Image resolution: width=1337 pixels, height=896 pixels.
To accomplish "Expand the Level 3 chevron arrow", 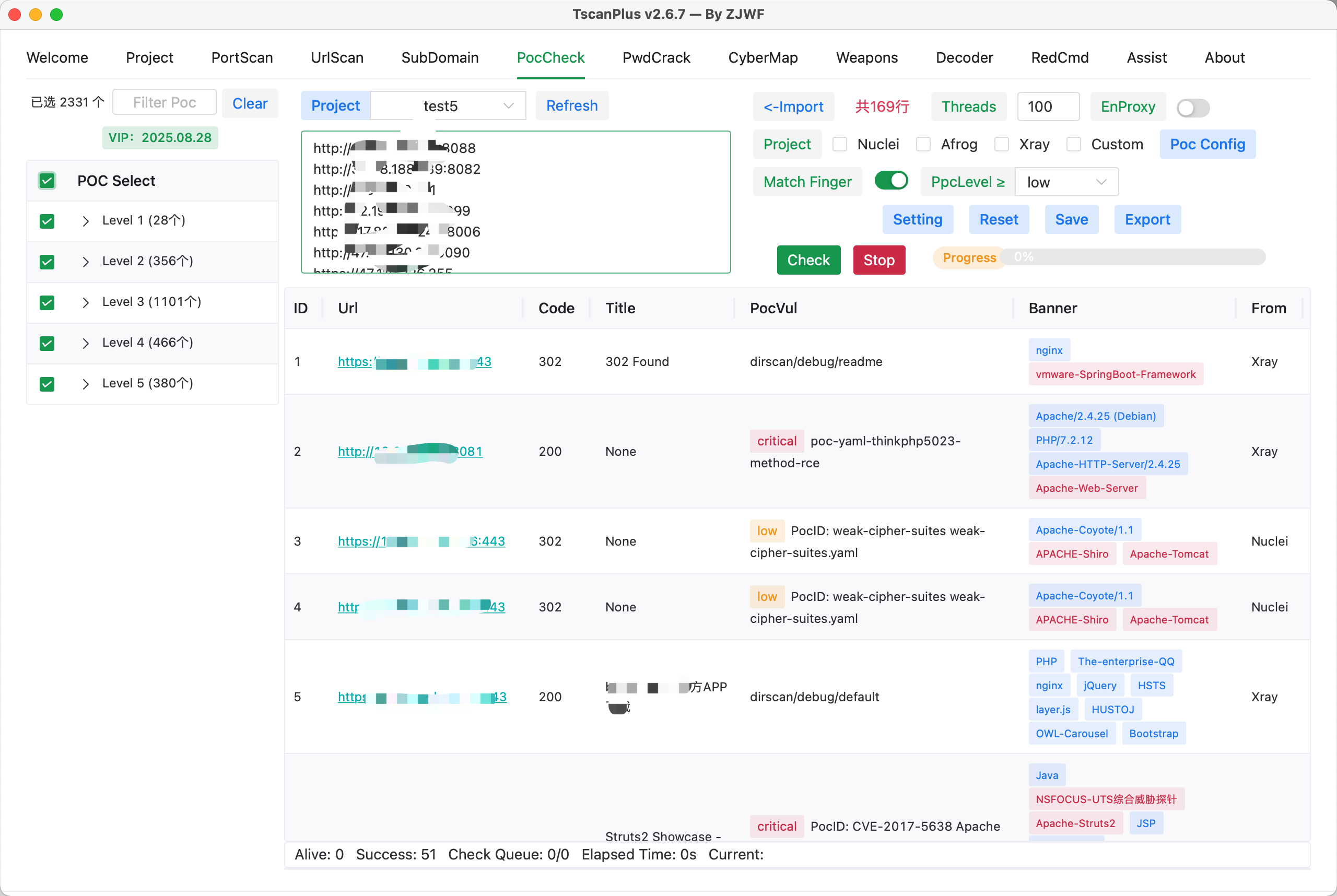I will pyautogui.click(x=85, y=303).
